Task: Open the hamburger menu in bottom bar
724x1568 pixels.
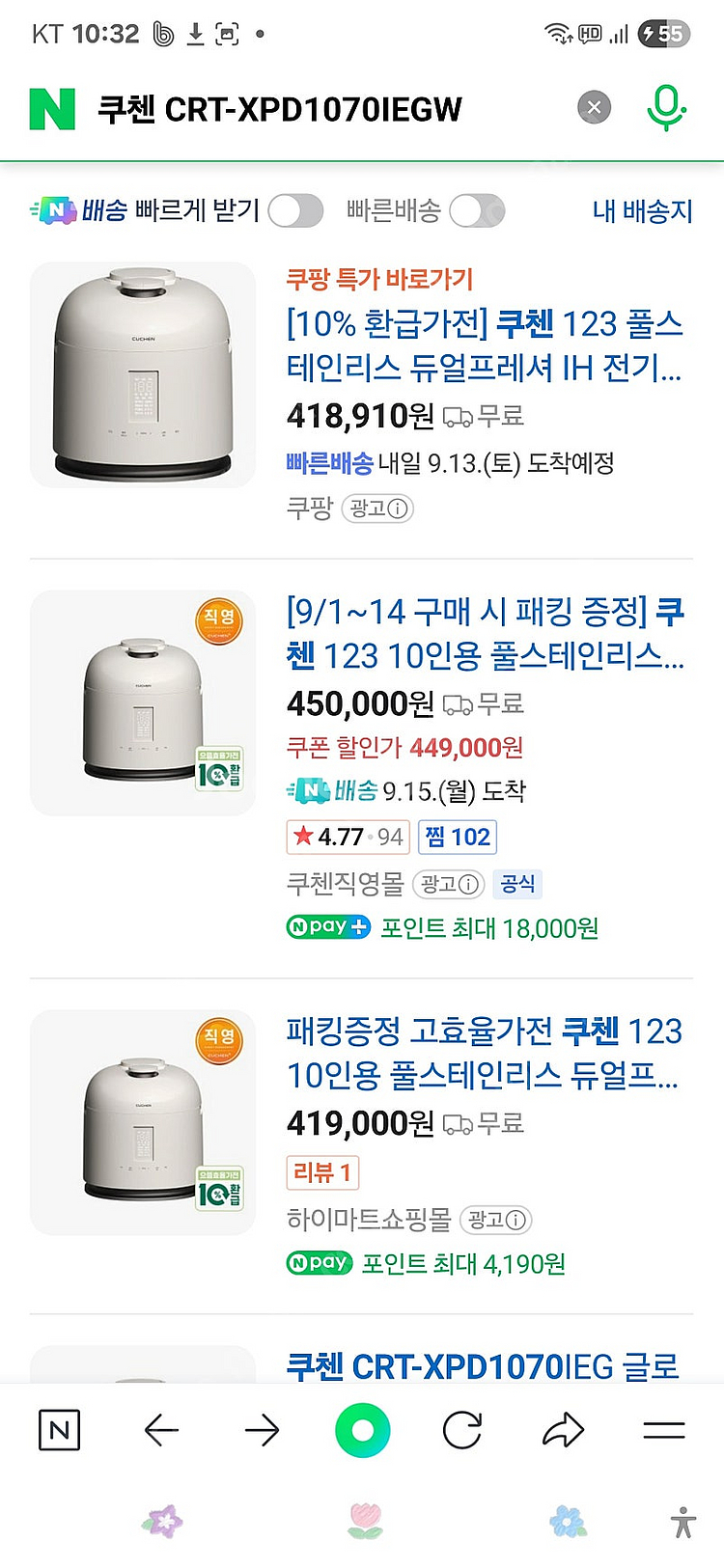Action: 664,1430
